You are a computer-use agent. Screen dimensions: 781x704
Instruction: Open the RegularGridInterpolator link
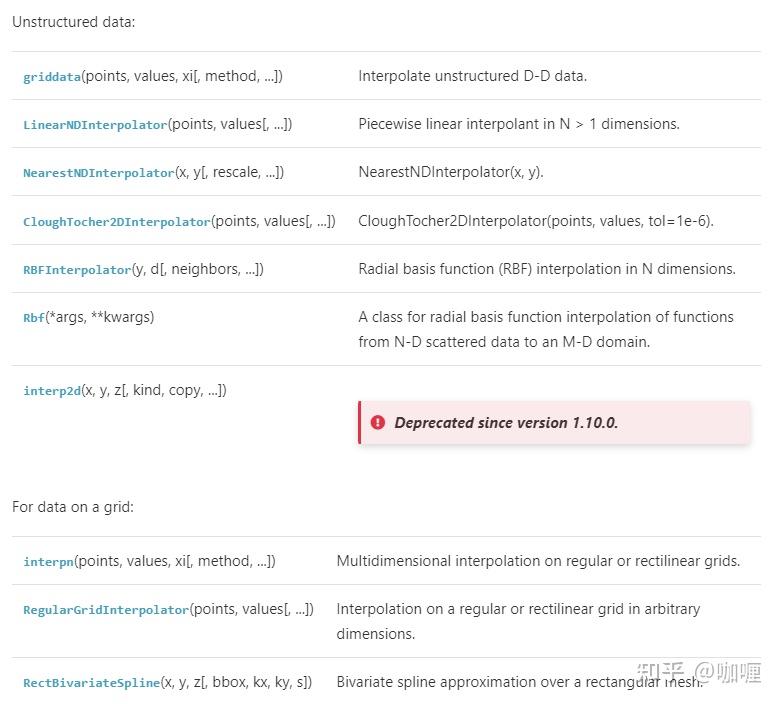[105, 610]
